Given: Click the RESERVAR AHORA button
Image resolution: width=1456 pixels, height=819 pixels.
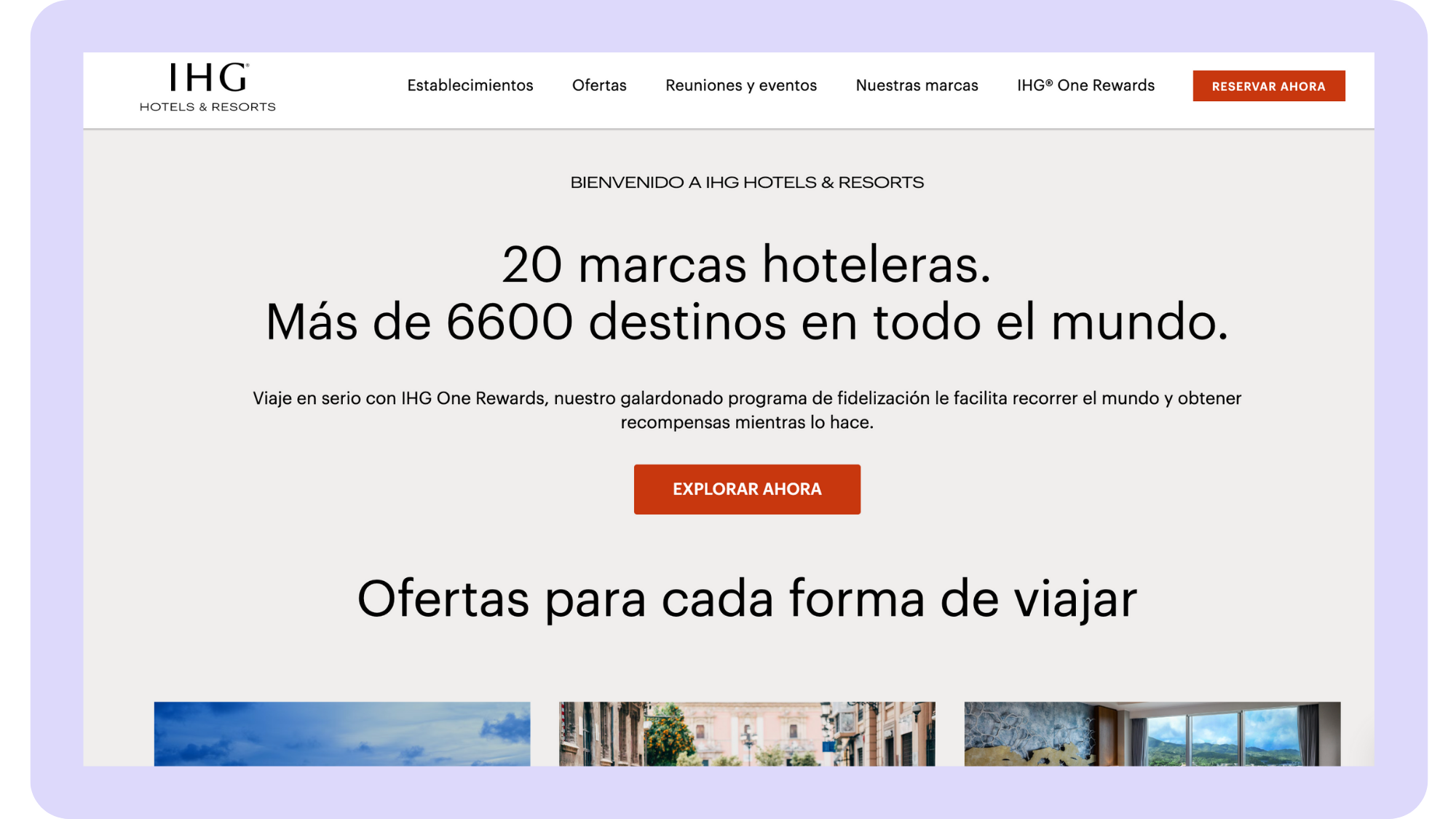Looking at the screenshot, I should pos(1268,85).
